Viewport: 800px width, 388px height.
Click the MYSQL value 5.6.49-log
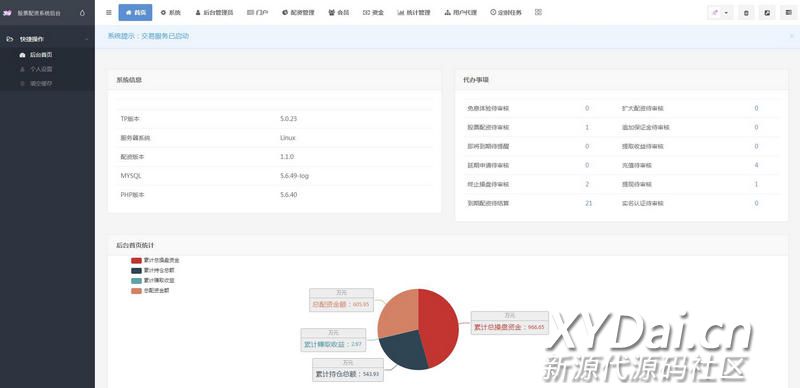294,176
